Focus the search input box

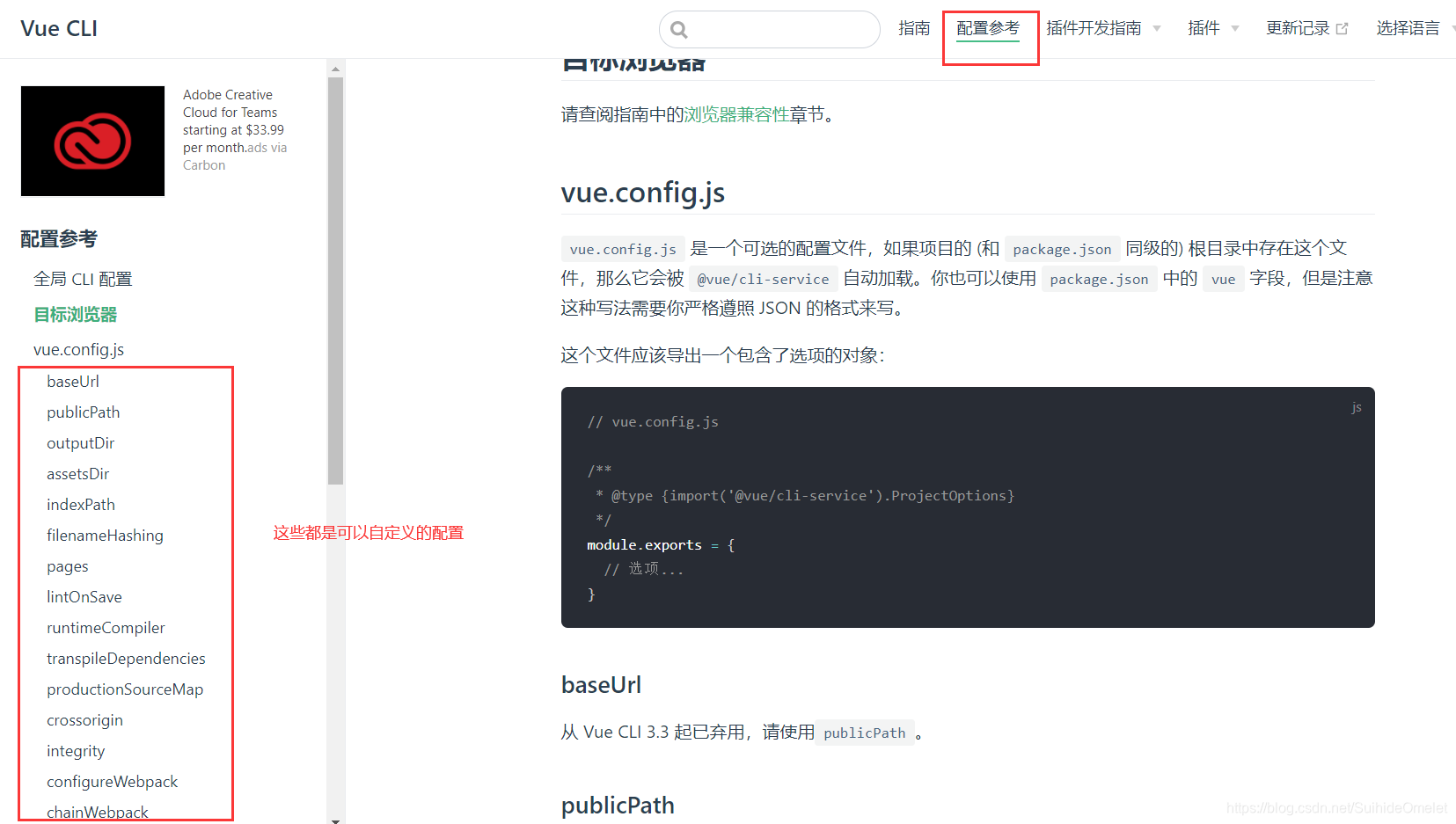pyautogui.click(x=770, y=30)
